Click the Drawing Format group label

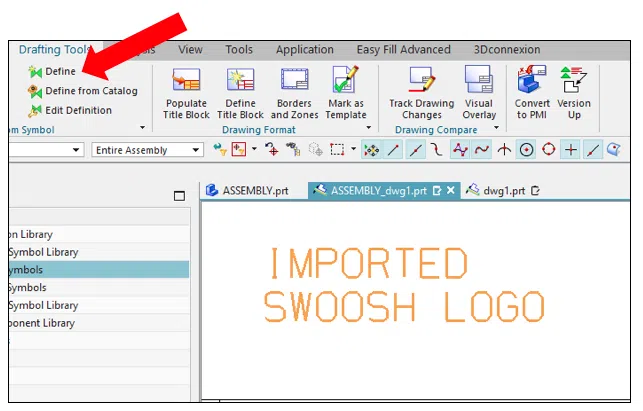258,130
